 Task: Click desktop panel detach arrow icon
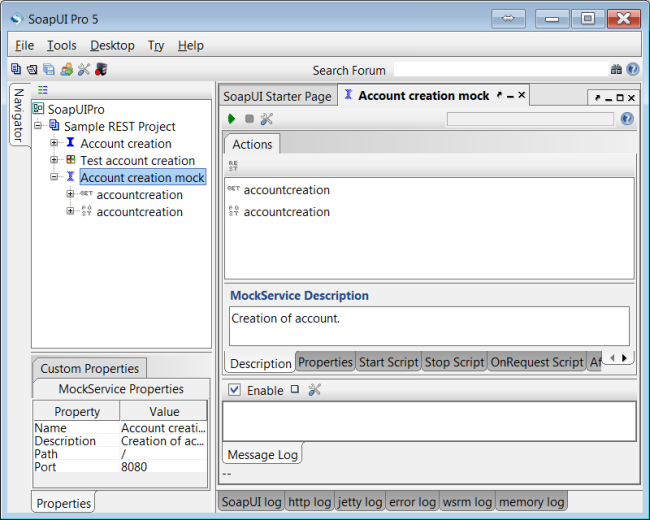point(597,98)
